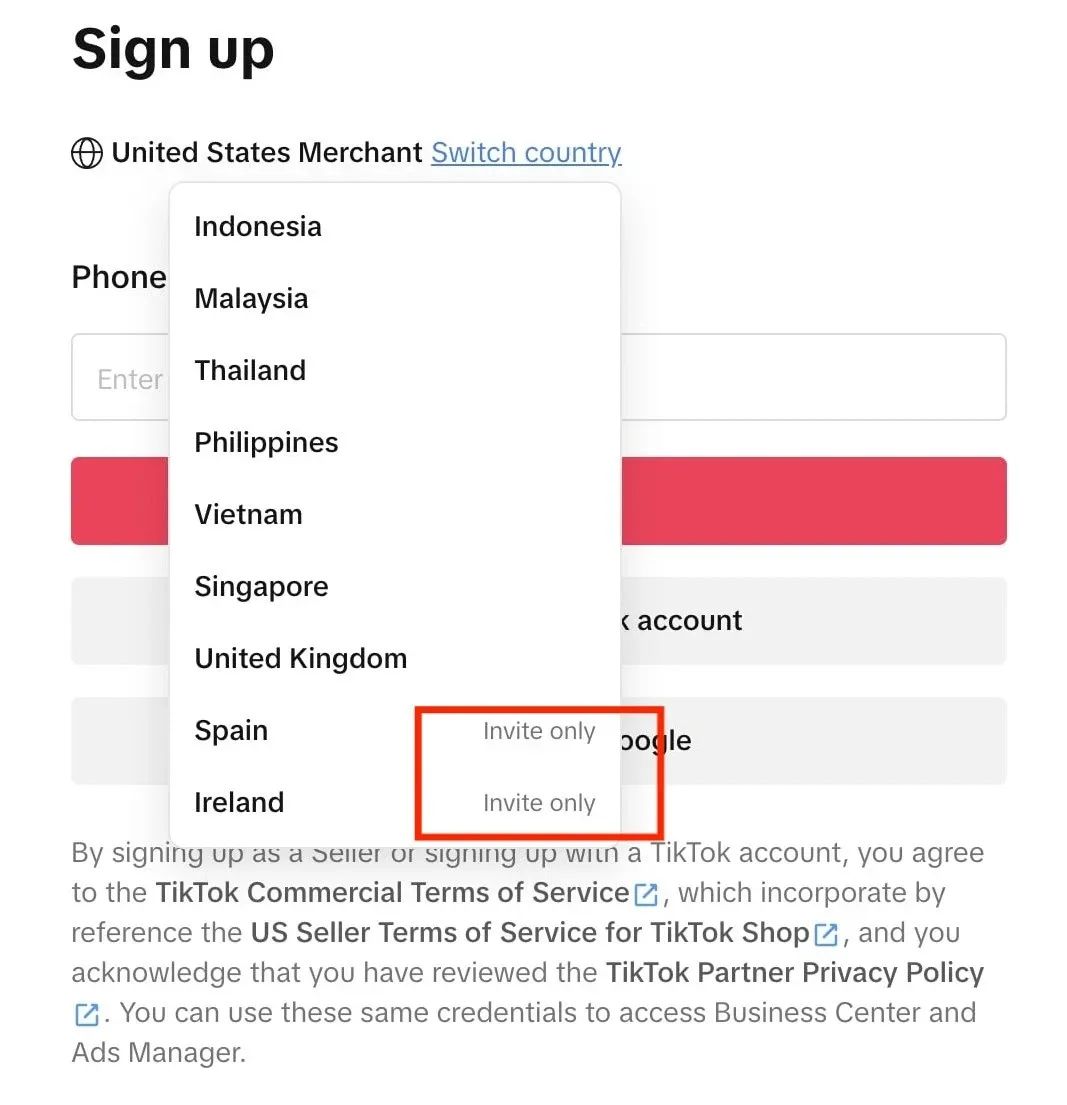Screen dimensions: 1067x1105
Task: Open external link icon after US Seller Terms
Action: pos(826,934)
